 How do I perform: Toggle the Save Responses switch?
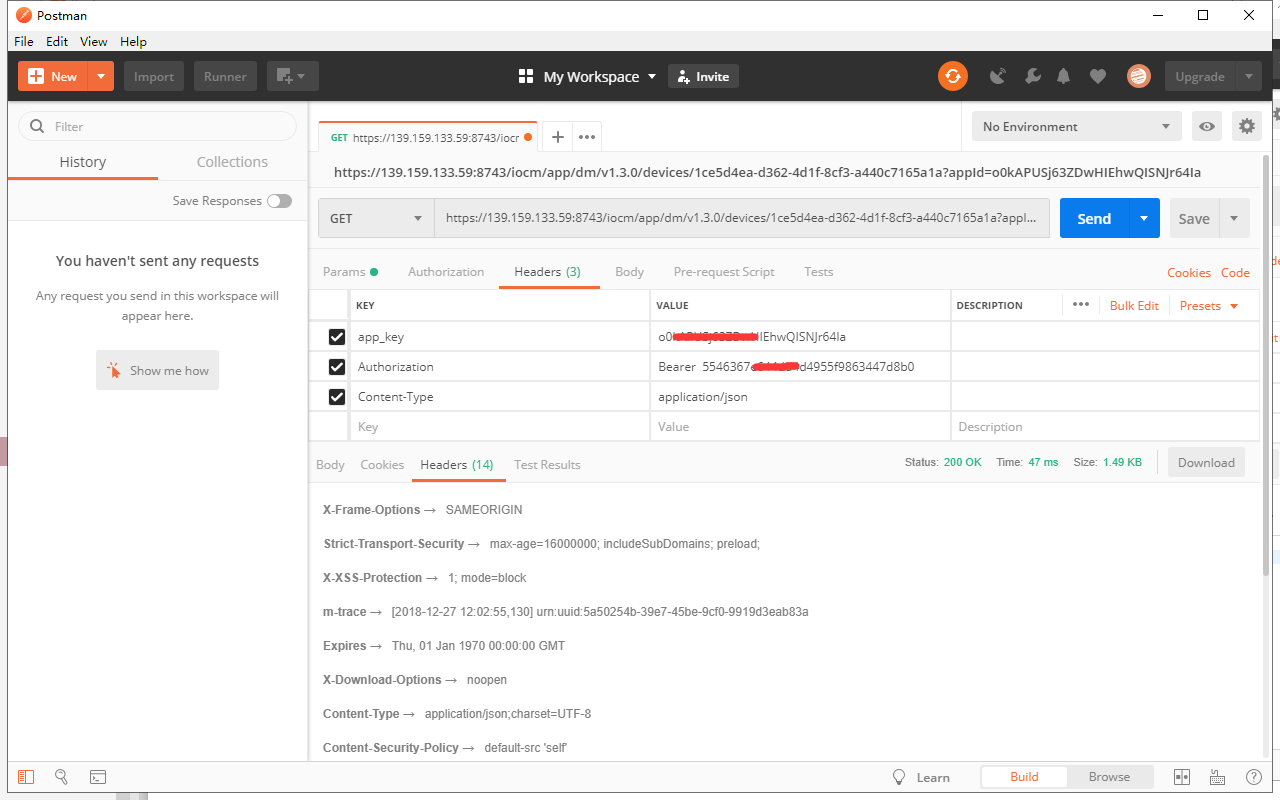[279, 201]
